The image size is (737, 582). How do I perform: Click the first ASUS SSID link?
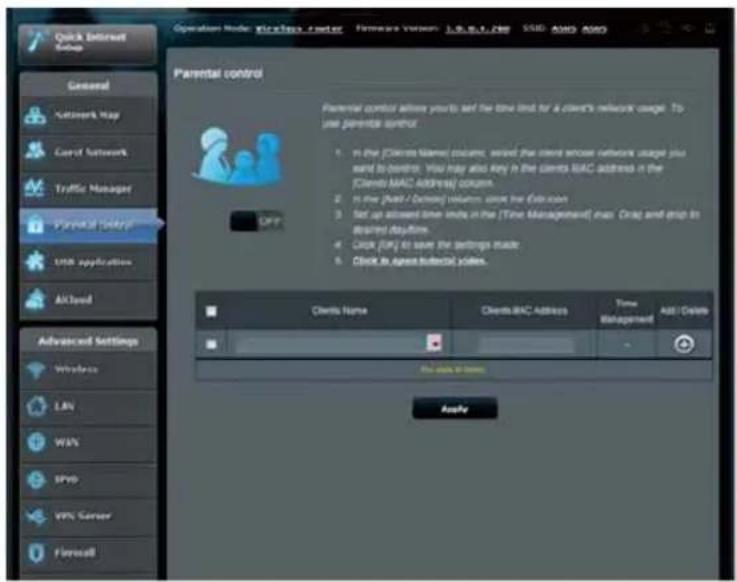click(564, 29)
